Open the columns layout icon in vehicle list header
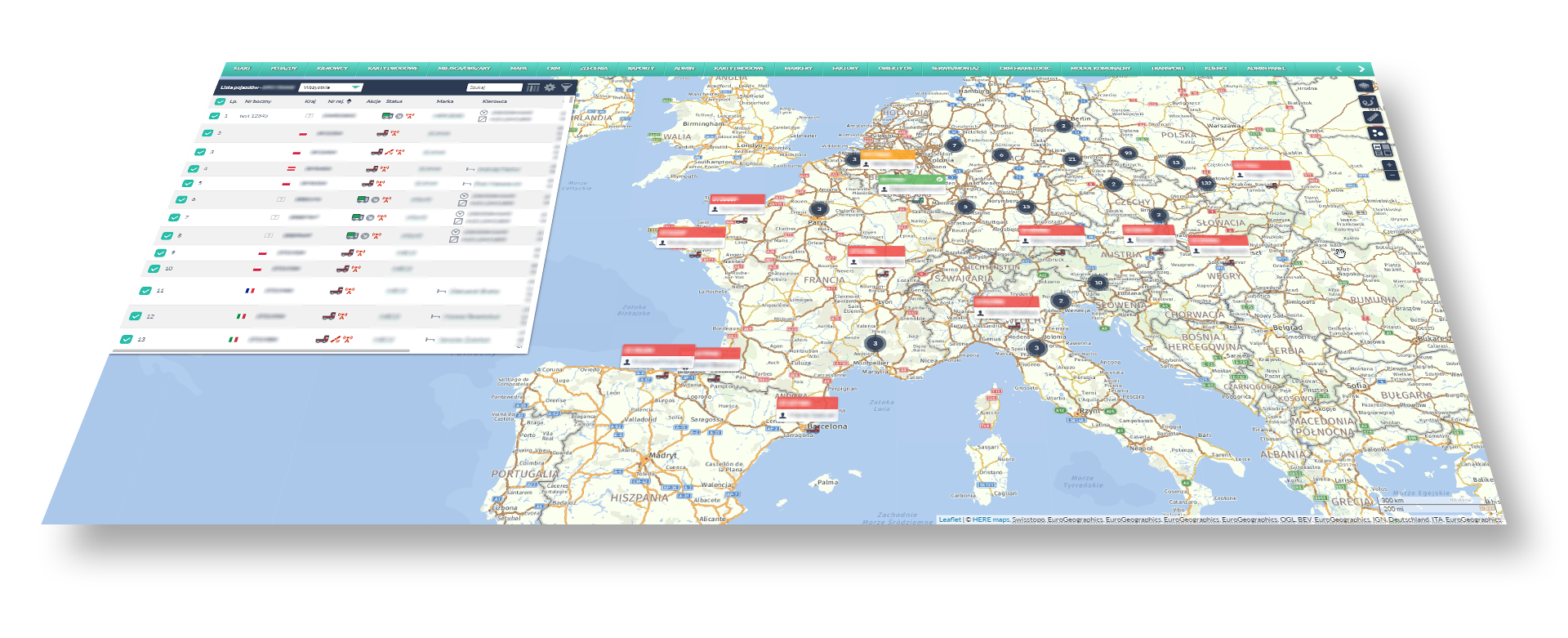 click(533, 87)
